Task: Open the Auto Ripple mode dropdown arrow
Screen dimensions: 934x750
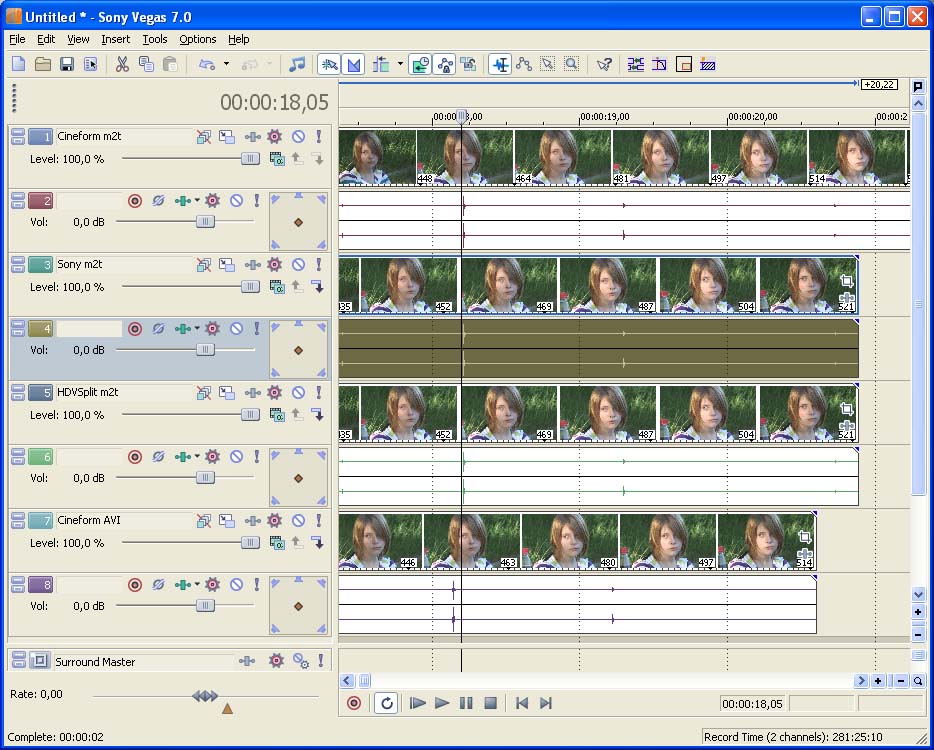Action: tap(400, 64)
